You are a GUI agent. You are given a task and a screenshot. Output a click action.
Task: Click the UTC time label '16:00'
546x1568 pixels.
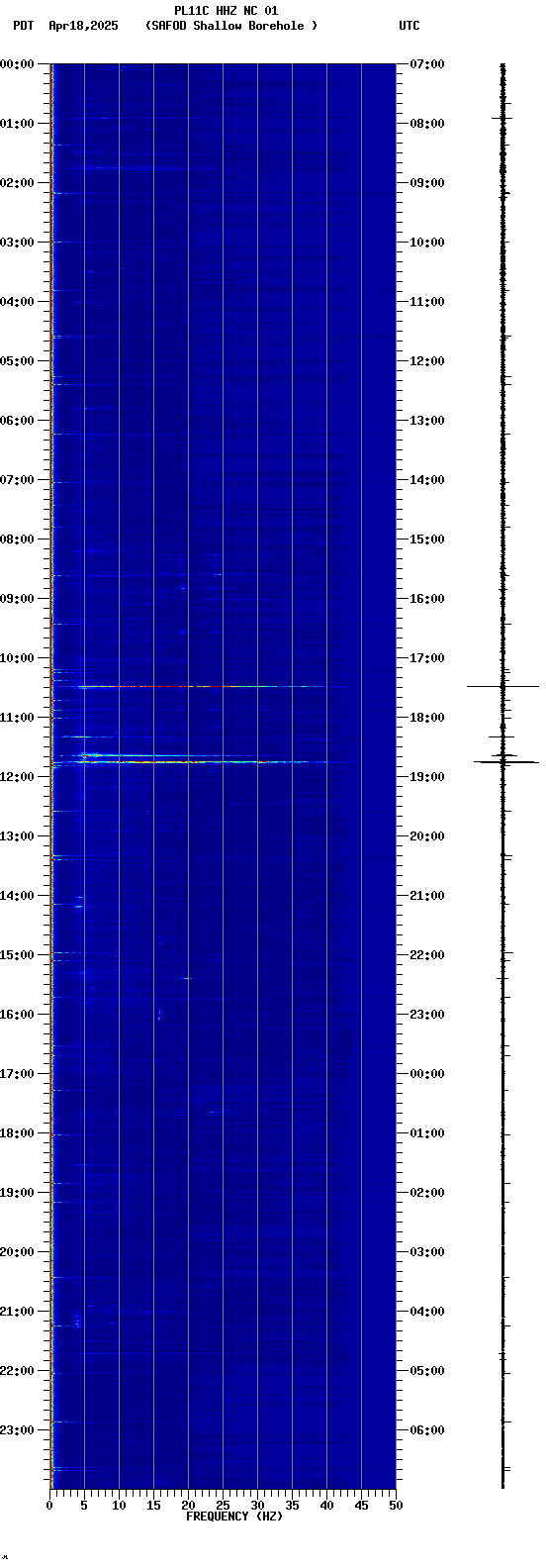427,599
